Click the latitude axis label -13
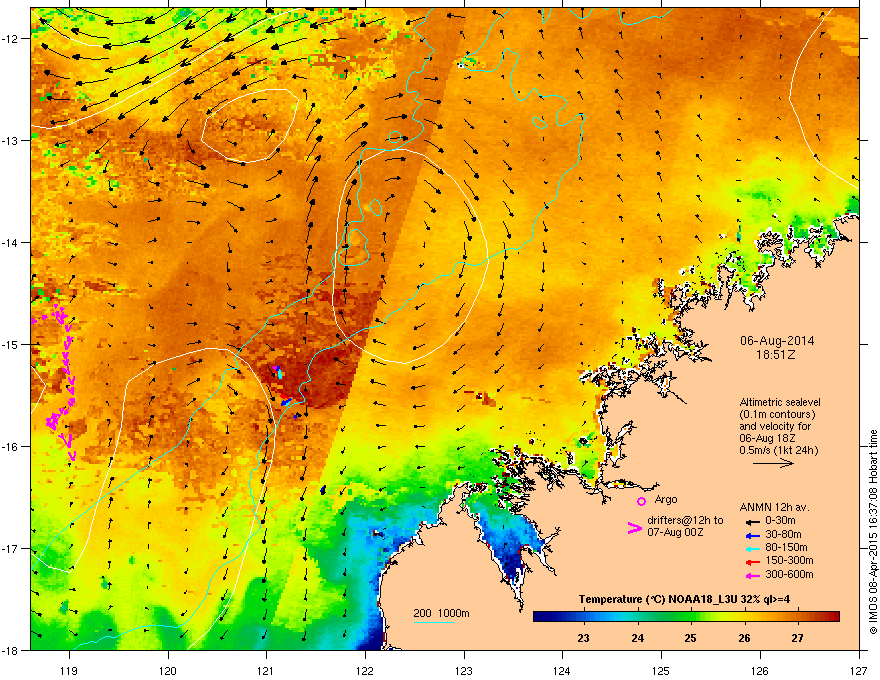The height and width of the screenshot is (680, 880). tap(10, 140)
